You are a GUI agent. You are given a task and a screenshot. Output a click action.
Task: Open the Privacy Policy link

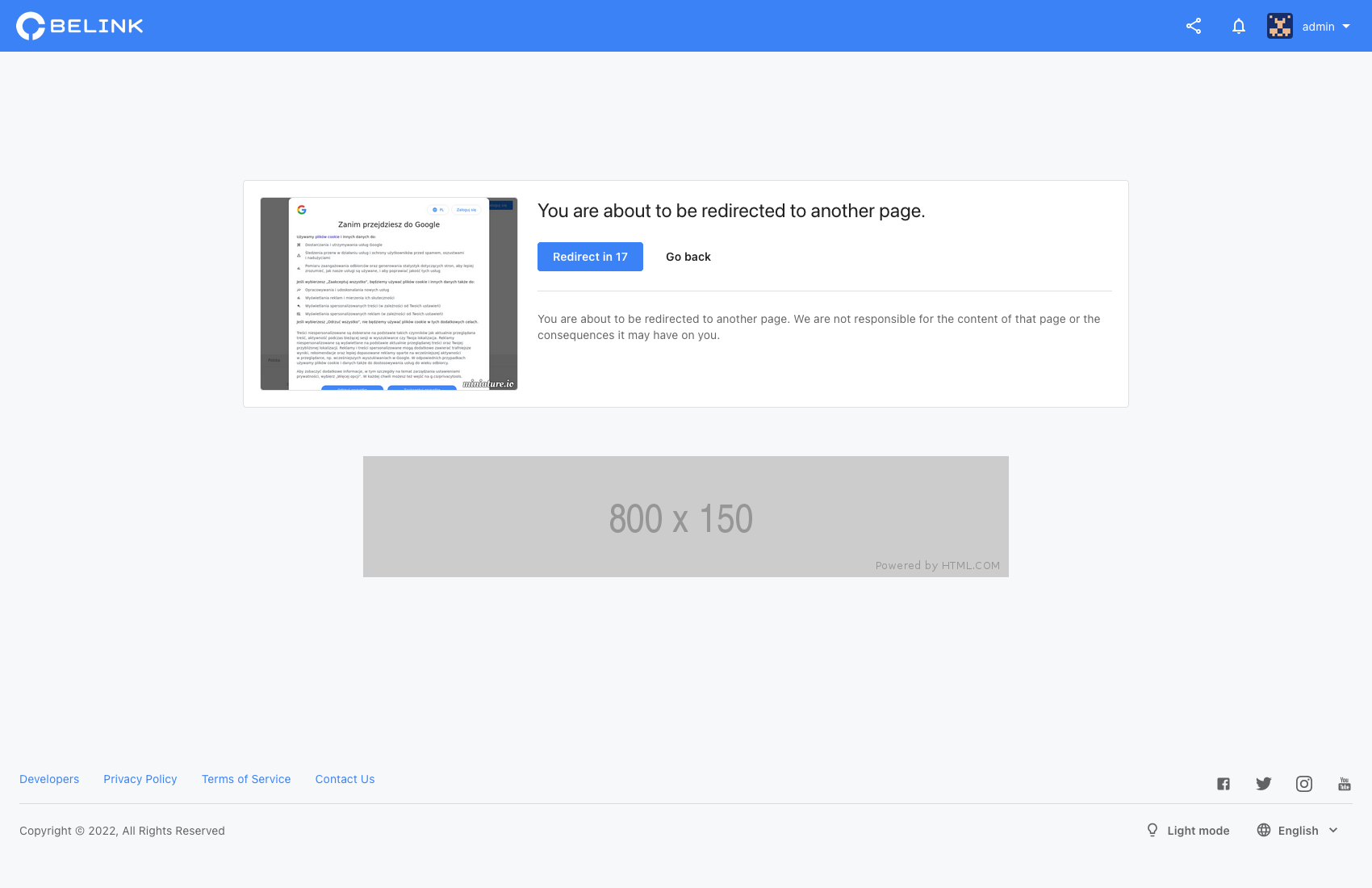click(140, 779)
